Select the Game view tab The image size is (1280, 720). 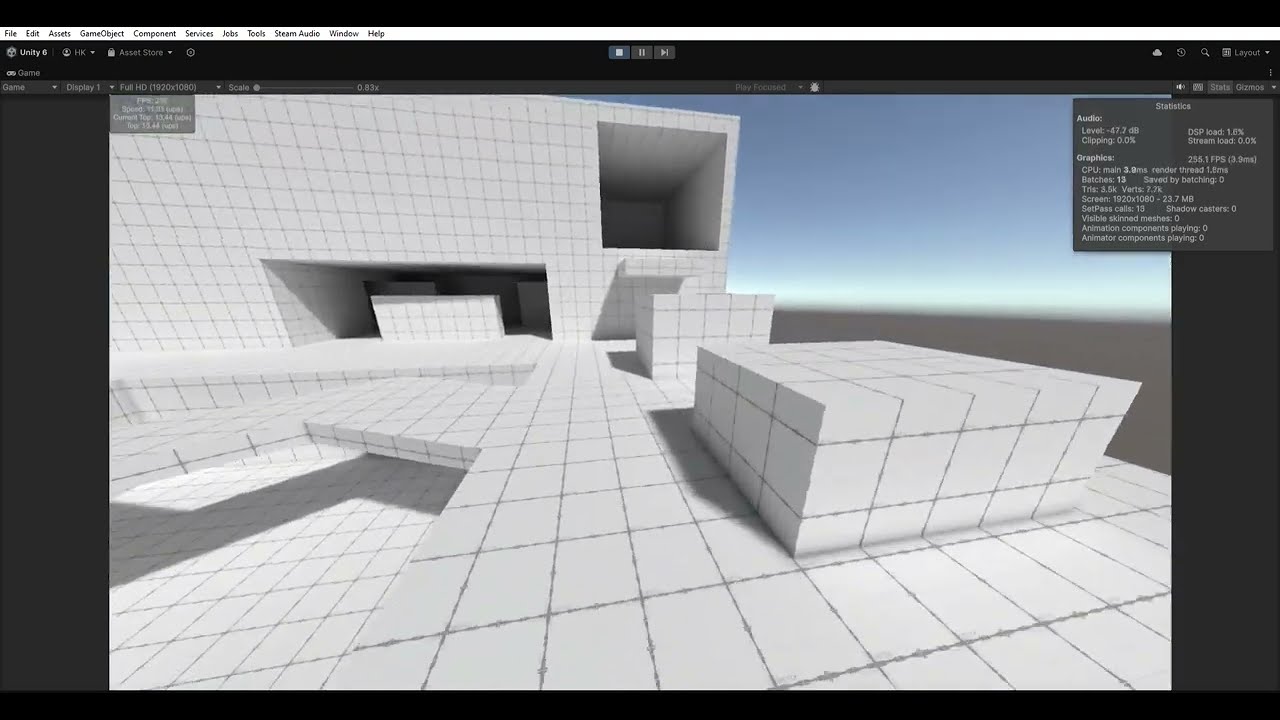tap(23, 73)
